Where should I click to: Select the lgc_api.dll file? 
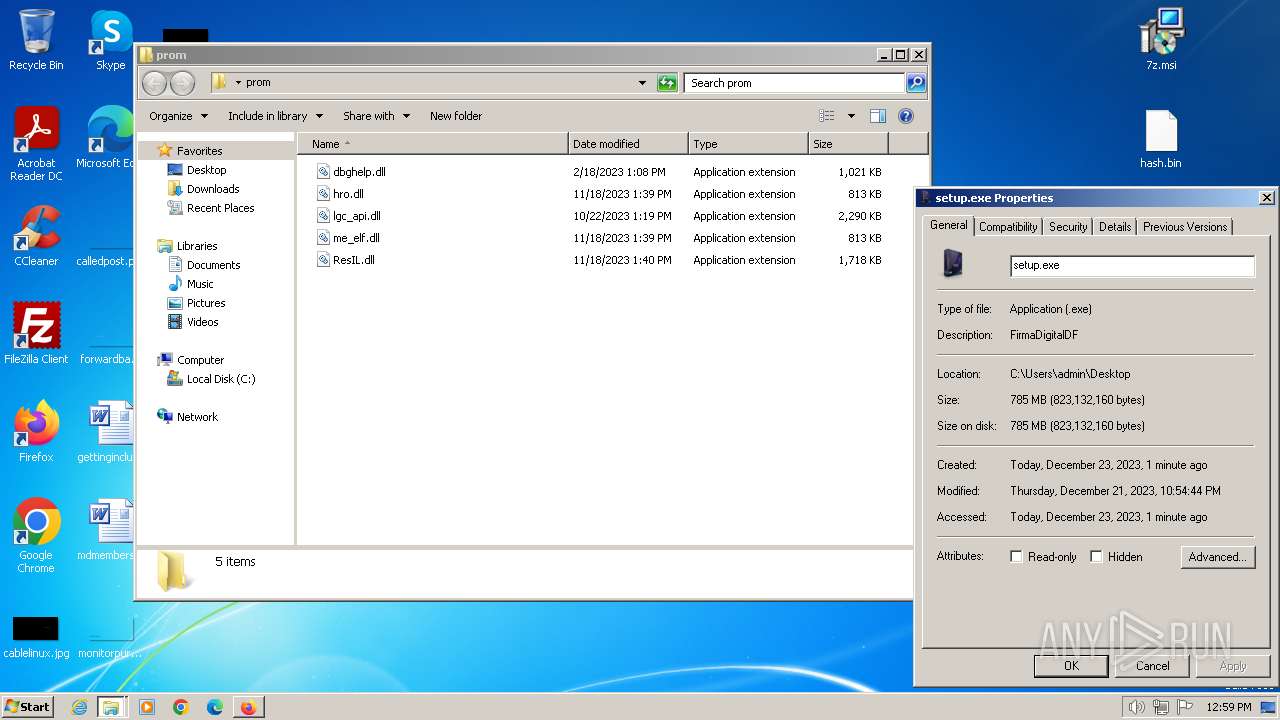(x=357, y=216)
